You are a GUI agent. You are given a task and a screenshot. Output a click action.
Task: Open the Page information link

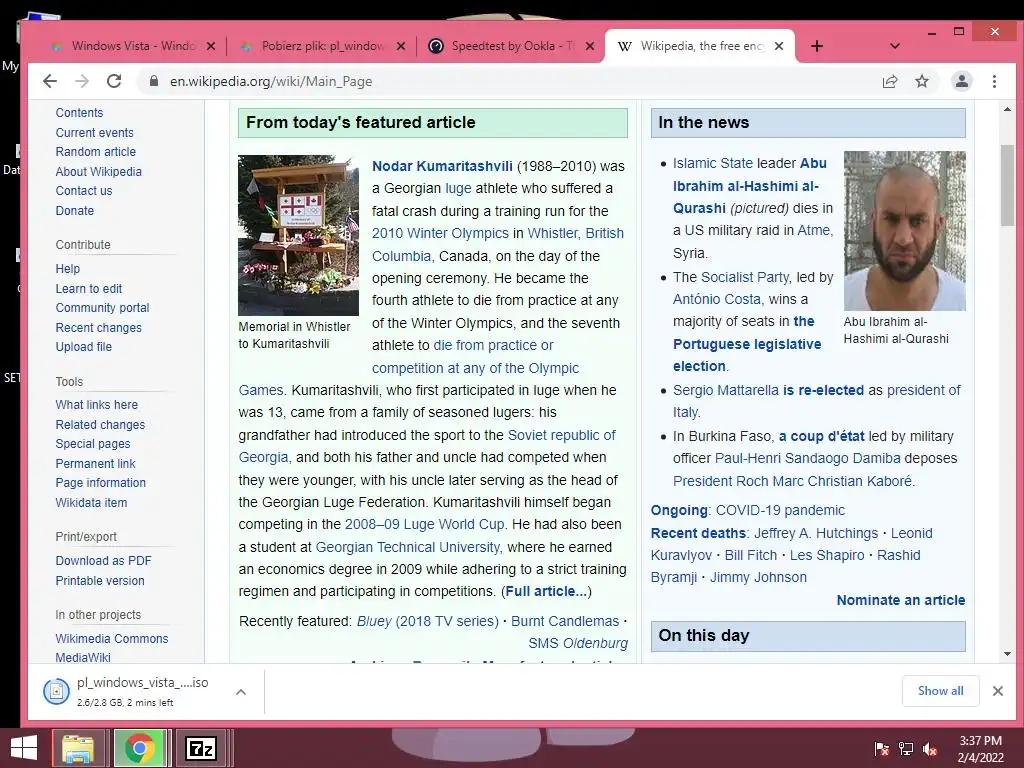coord(101,483)
